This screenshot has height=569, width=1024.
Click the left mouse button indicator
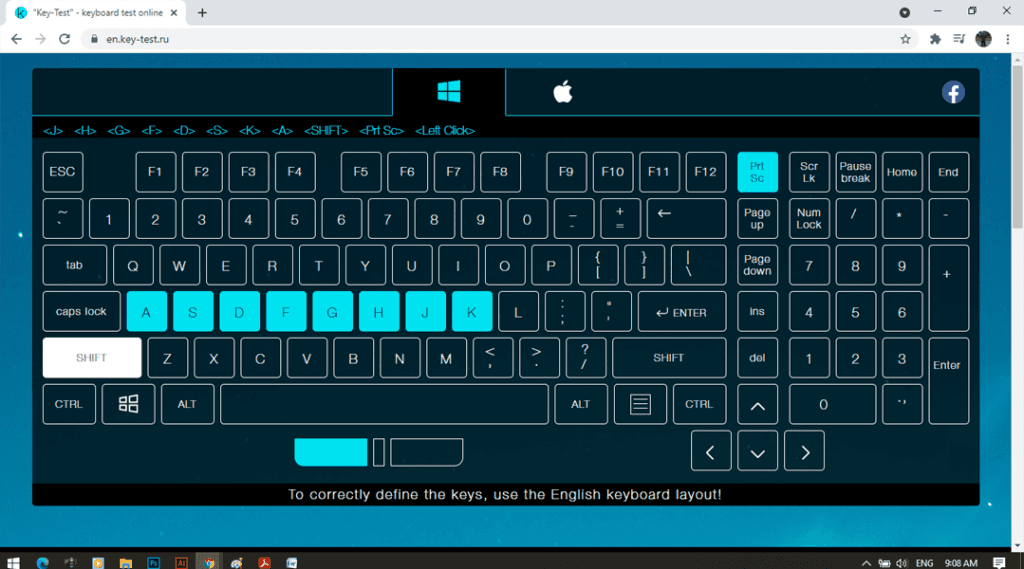click(x=331, y=452)
